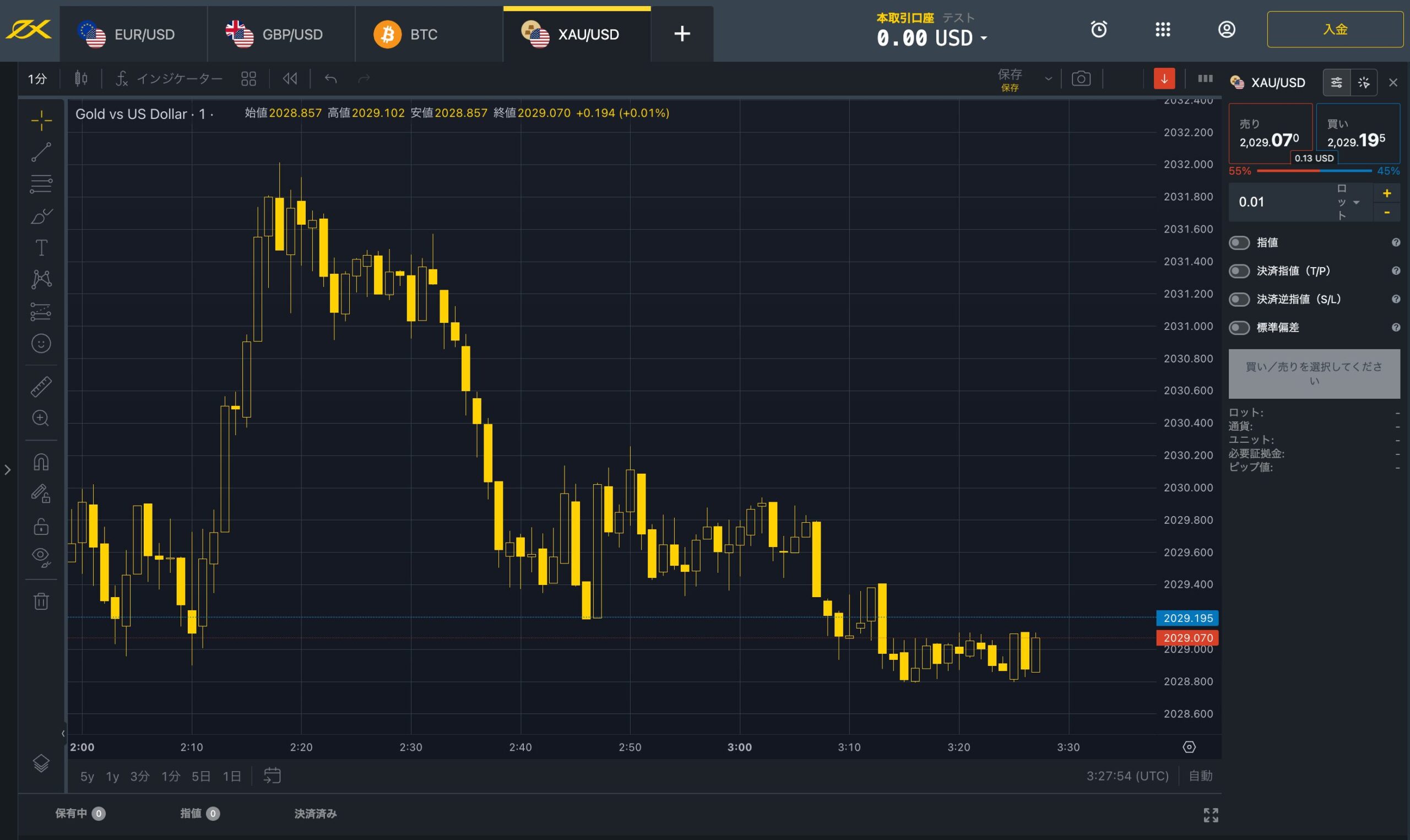Select the text annotation tool
The height and width of the screenshot is (840, 1410).
coord(41,247)
